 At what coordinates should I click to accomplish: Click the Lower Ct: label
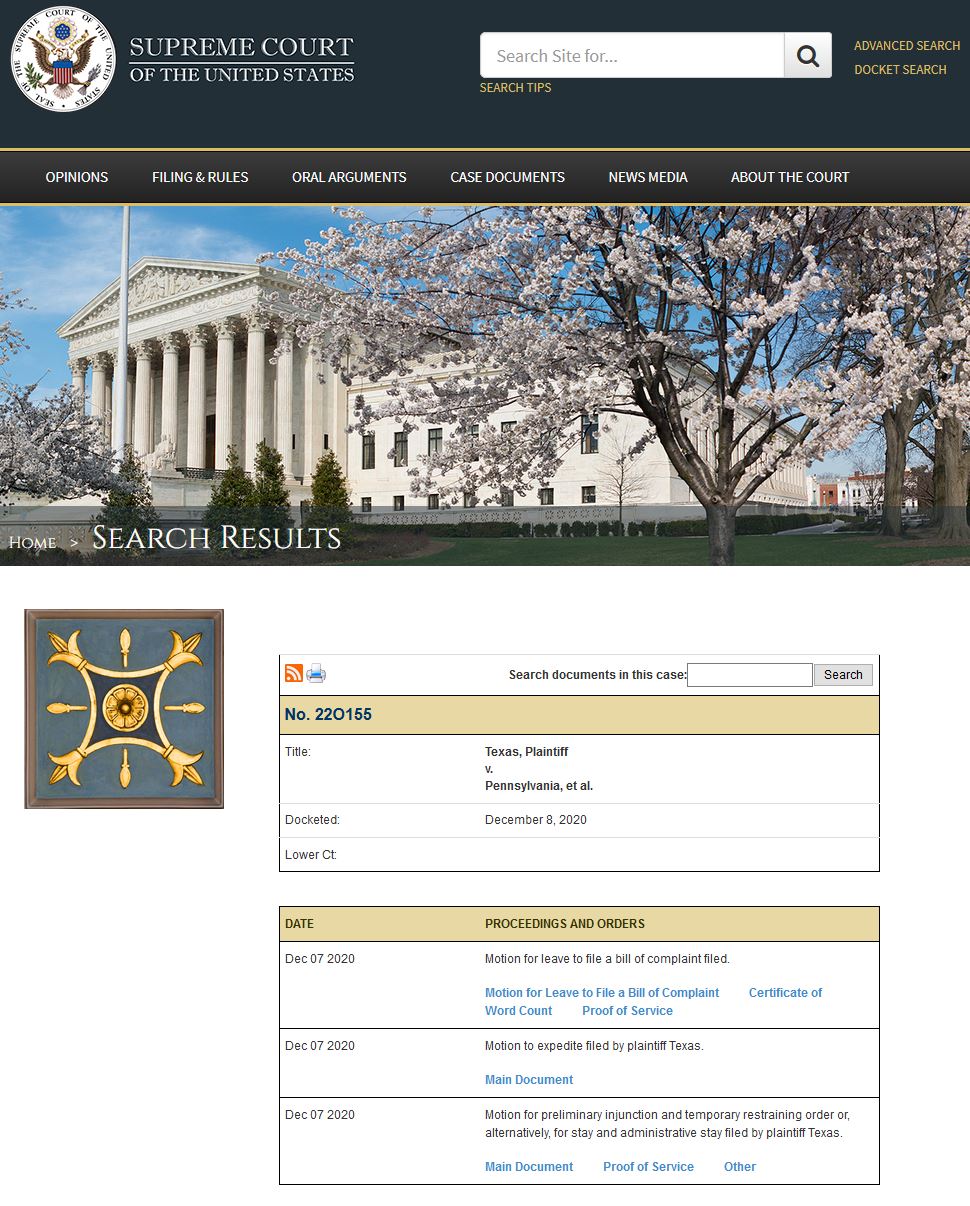(x=311, y=855)
